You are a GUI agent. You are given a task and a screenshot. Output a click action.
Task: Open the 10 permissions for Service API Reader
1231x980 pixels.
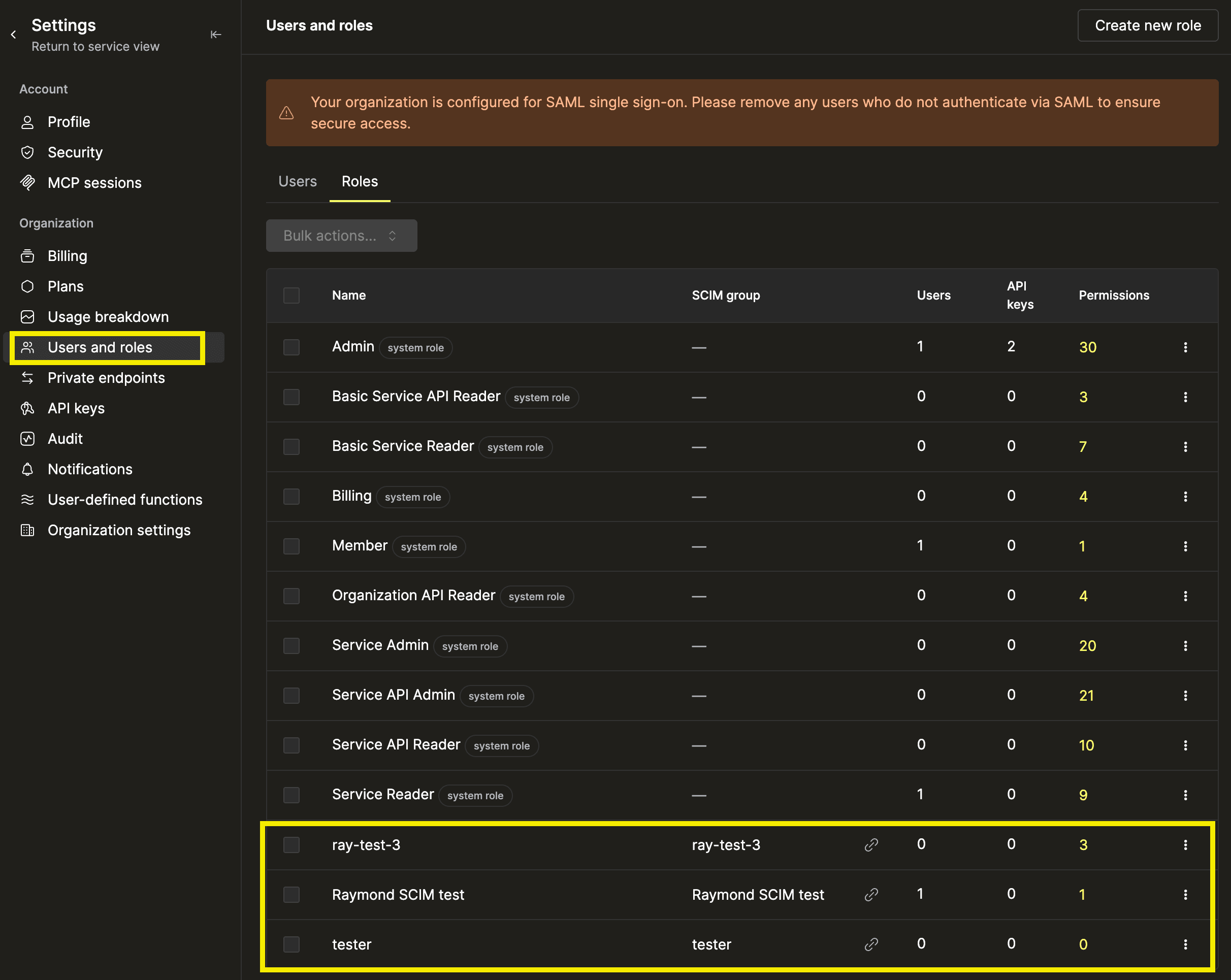[1087, 745]
